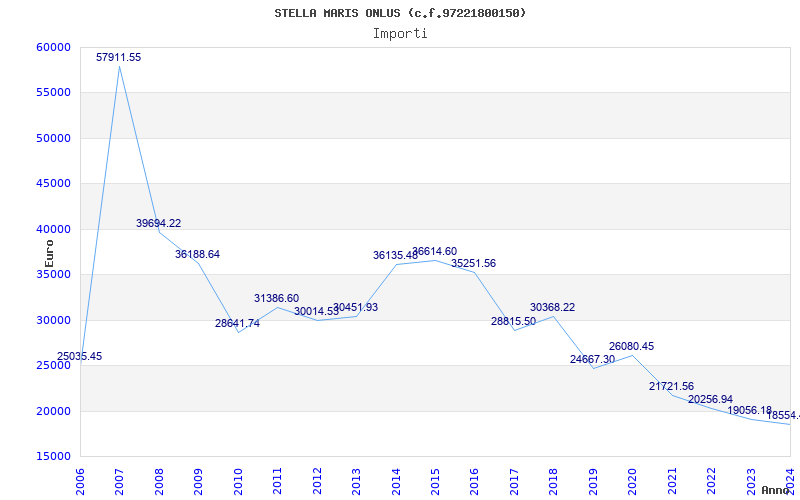This screenshot has height=500, width=800.
Task: Click the 2022 x-axis year label
Action: [x=711, y=481]
